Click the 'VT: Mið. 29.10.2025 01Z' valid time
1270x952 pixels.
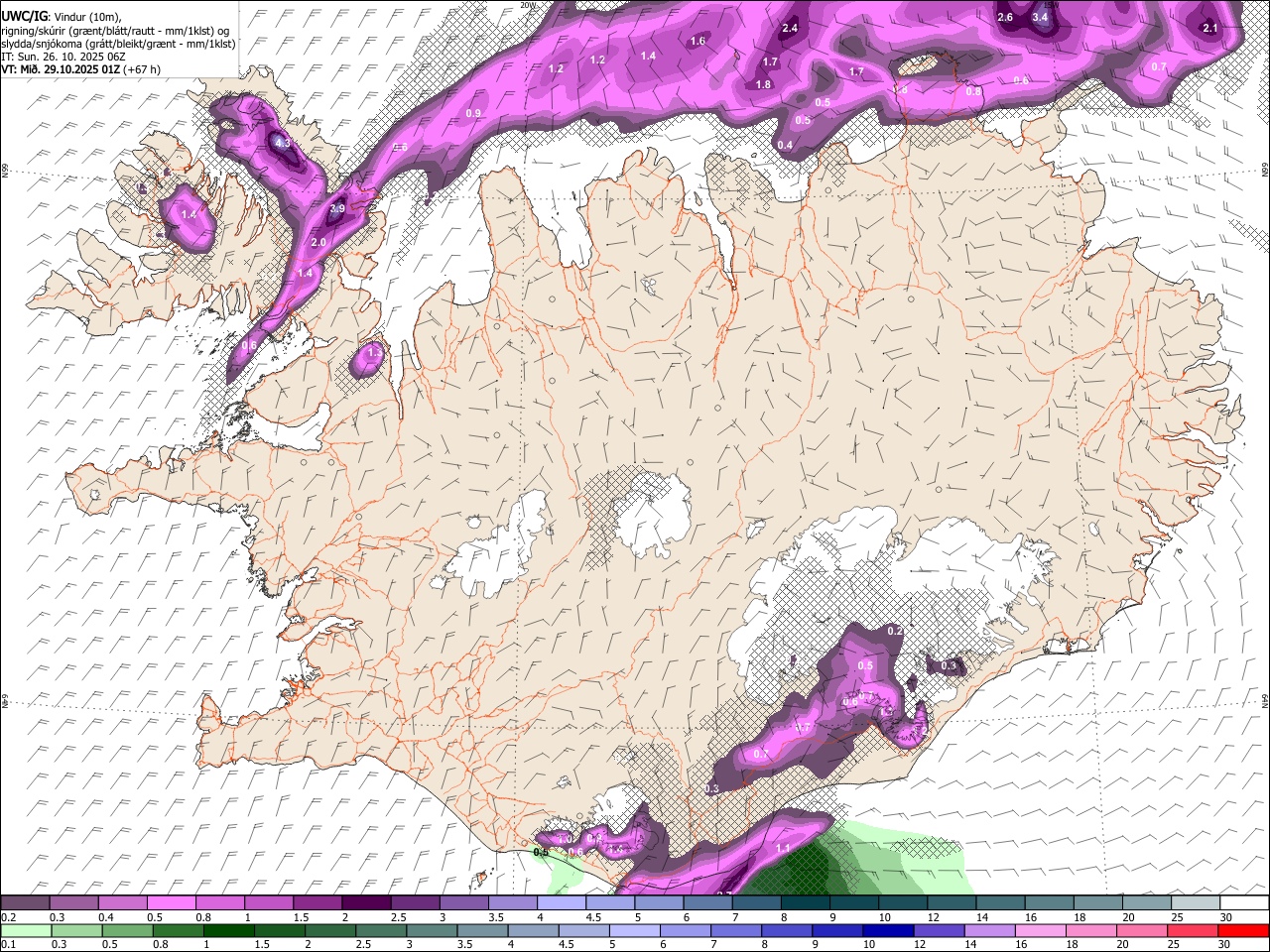pyautogui.click(x=61, y=69)
